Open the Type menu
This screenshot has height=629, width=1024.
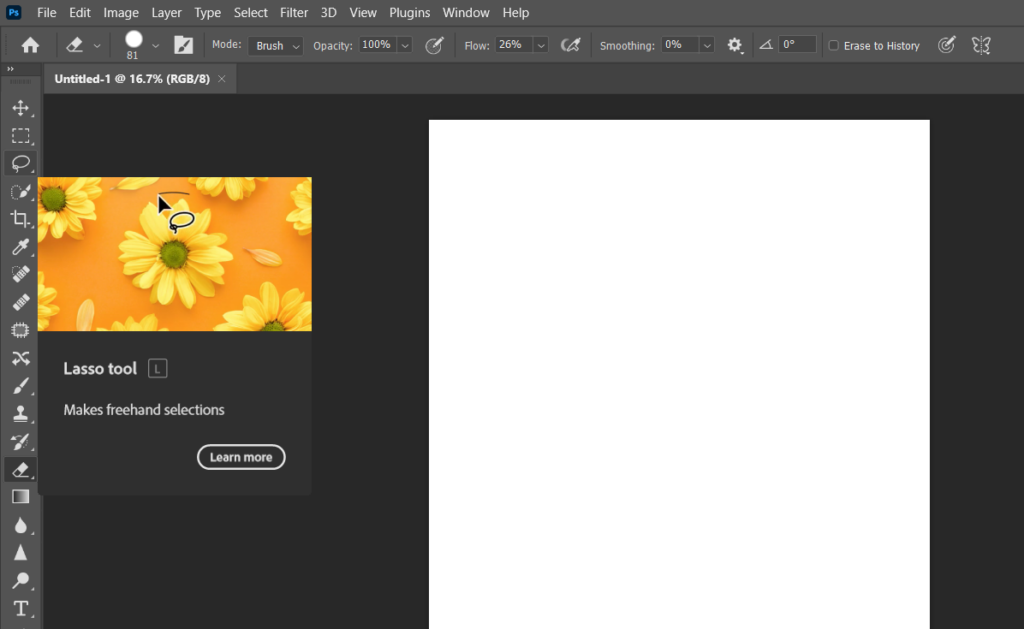[x=207, y=12]
